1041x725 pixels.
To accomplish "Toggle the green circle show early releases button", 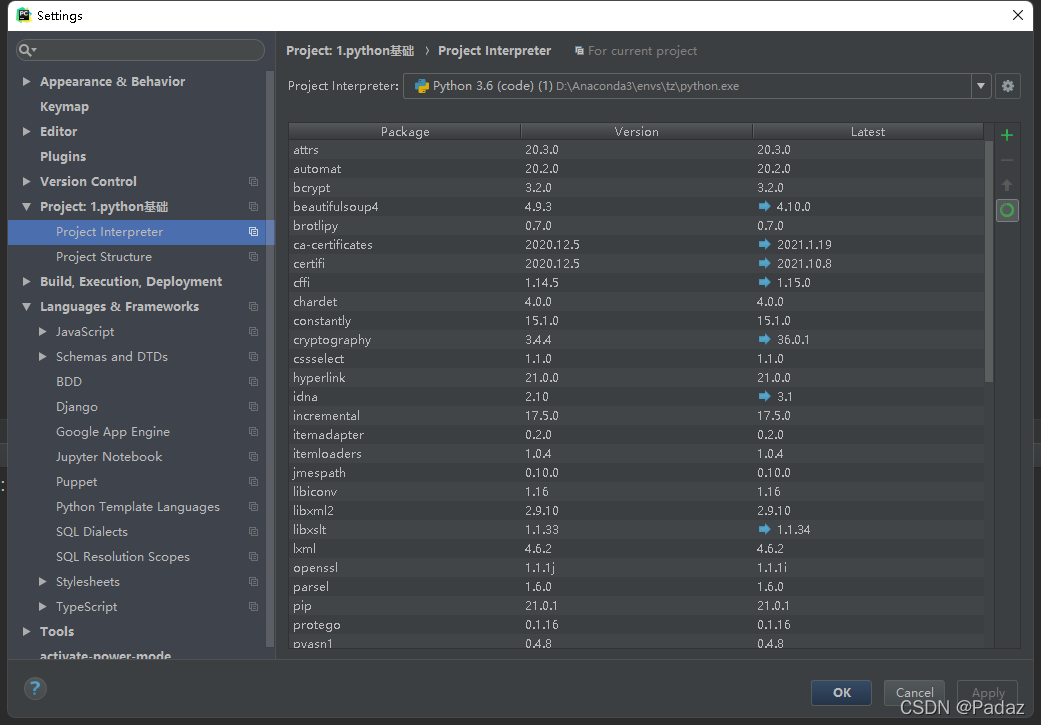I will [x=1006, y=210].
